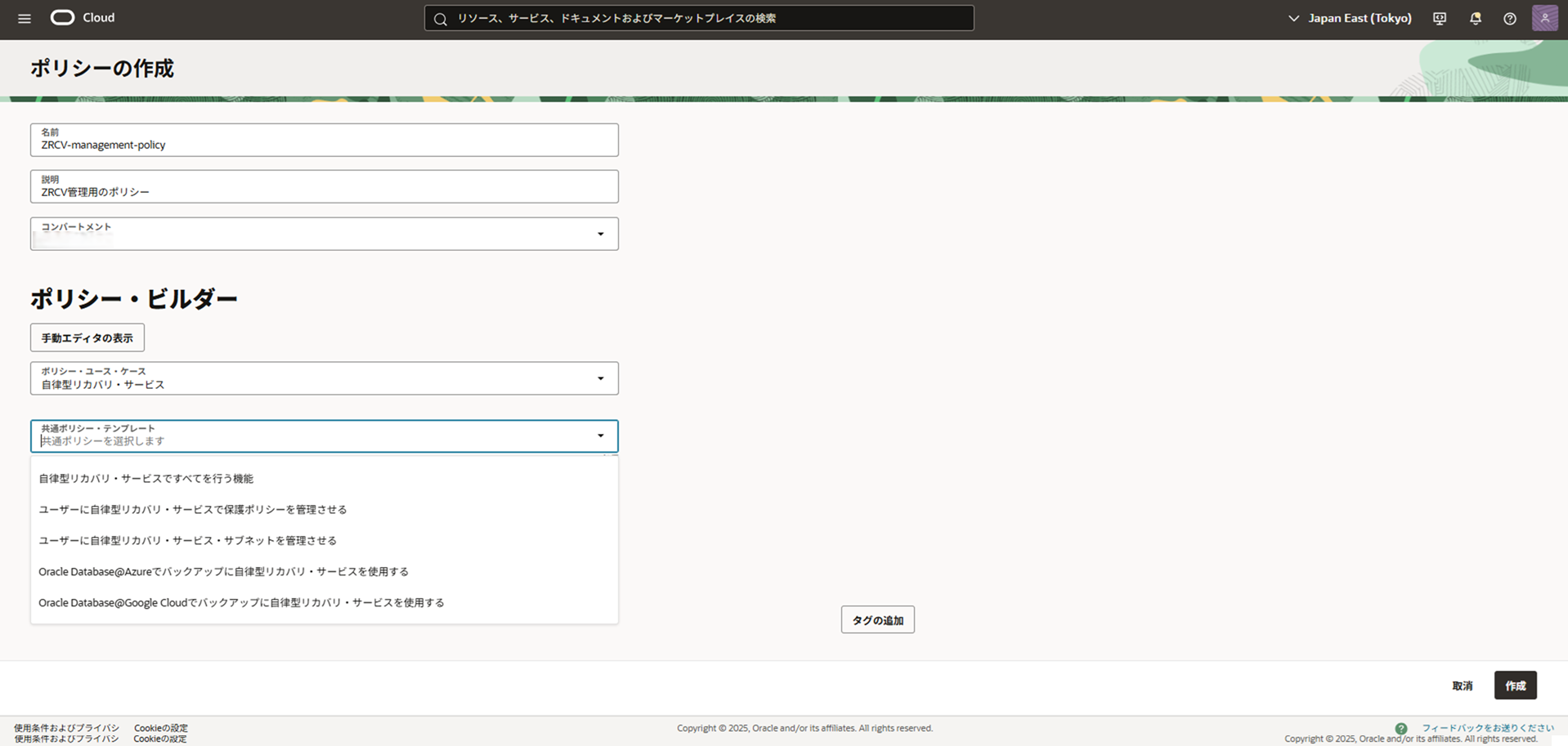Click the 取消 link
The image size is (1568, 746).
1462,686
